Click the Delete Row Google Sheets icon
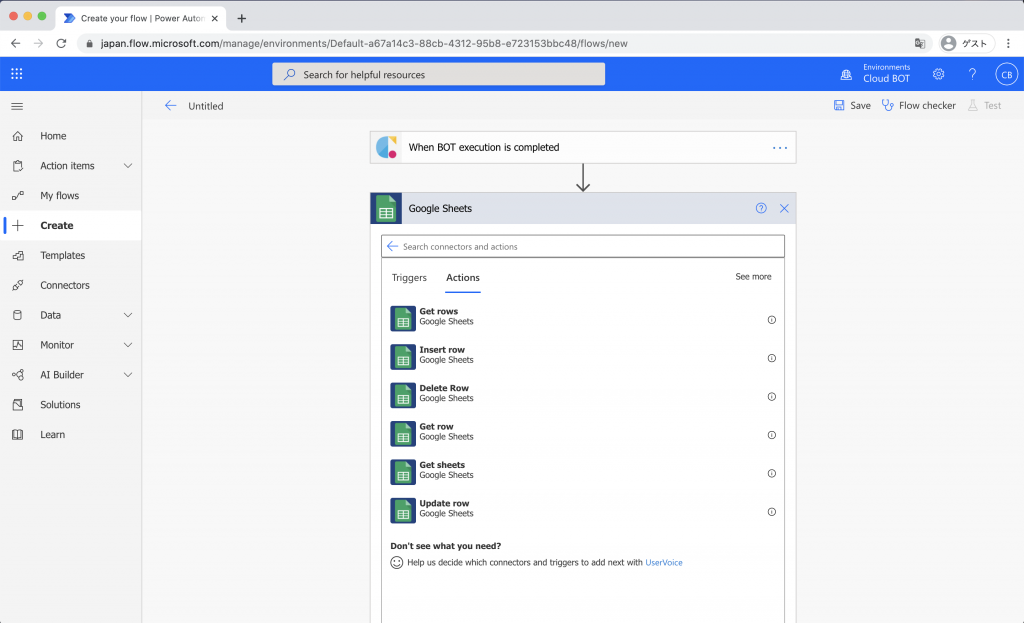The height and width of the screenshot is (623, 1024). [x=403, y=396]
